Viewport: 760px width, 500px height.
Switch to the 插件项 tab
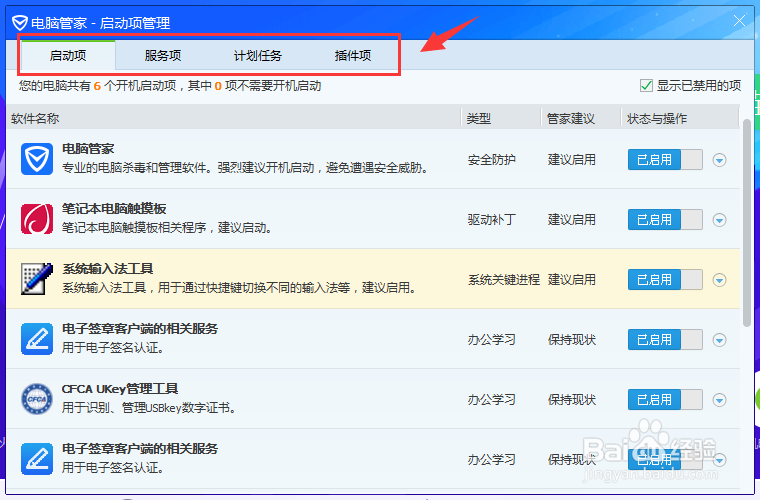(352, 56)
